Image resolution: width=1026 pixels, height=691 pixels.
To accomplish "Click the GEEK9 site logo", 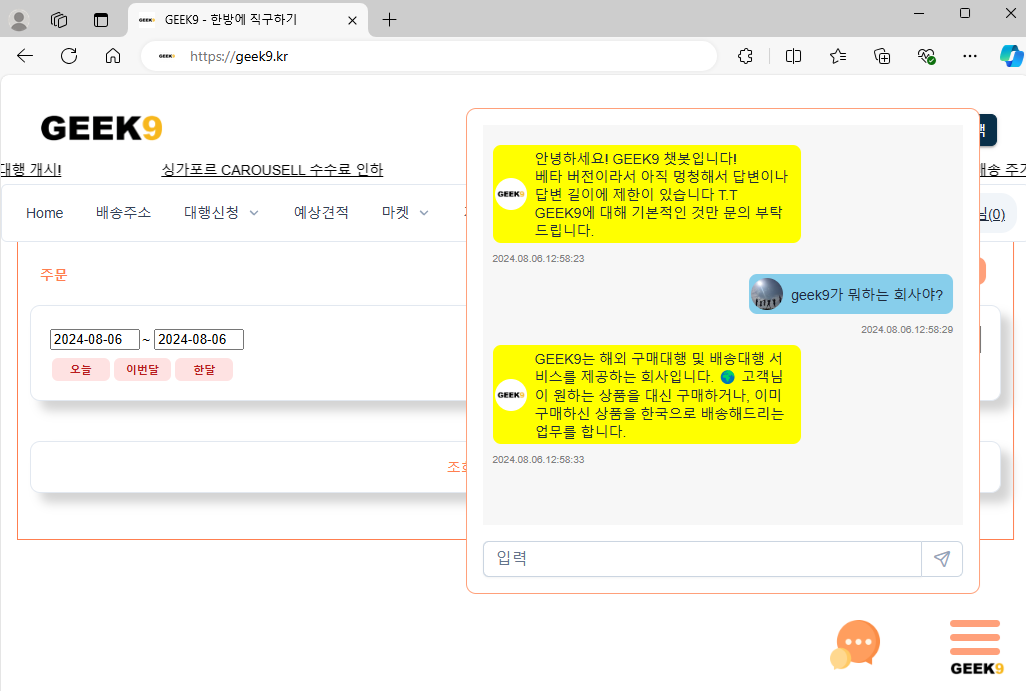I will pos(101,128).
